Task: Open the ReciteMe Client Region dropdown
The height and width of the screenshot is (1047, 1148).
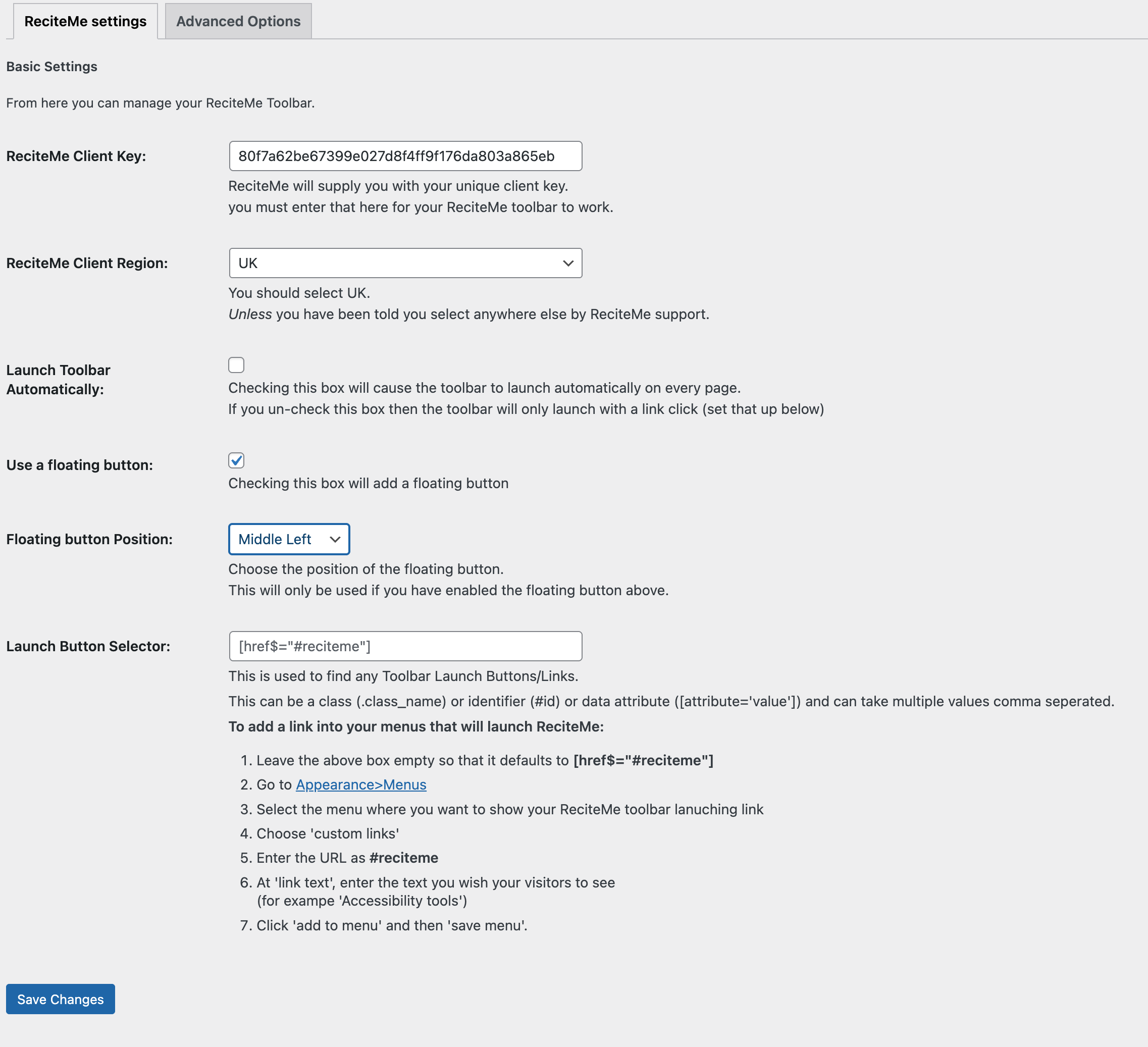Action: (x=405, y=263)
